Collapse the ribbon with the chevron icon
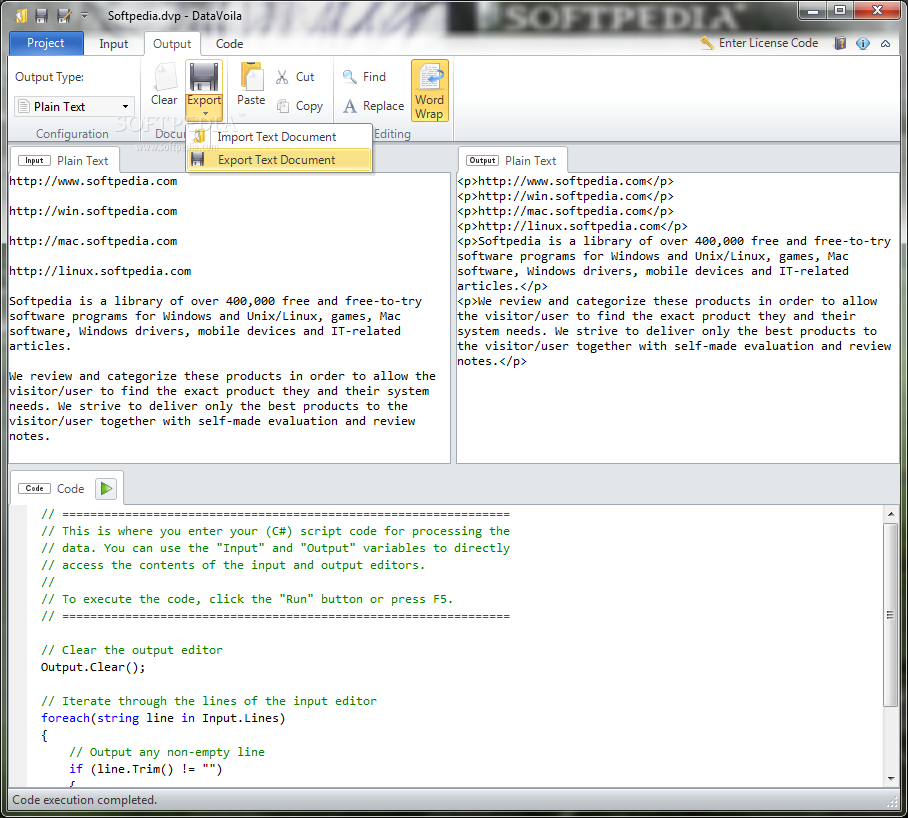Screen dimensions: 908x818 885,43
